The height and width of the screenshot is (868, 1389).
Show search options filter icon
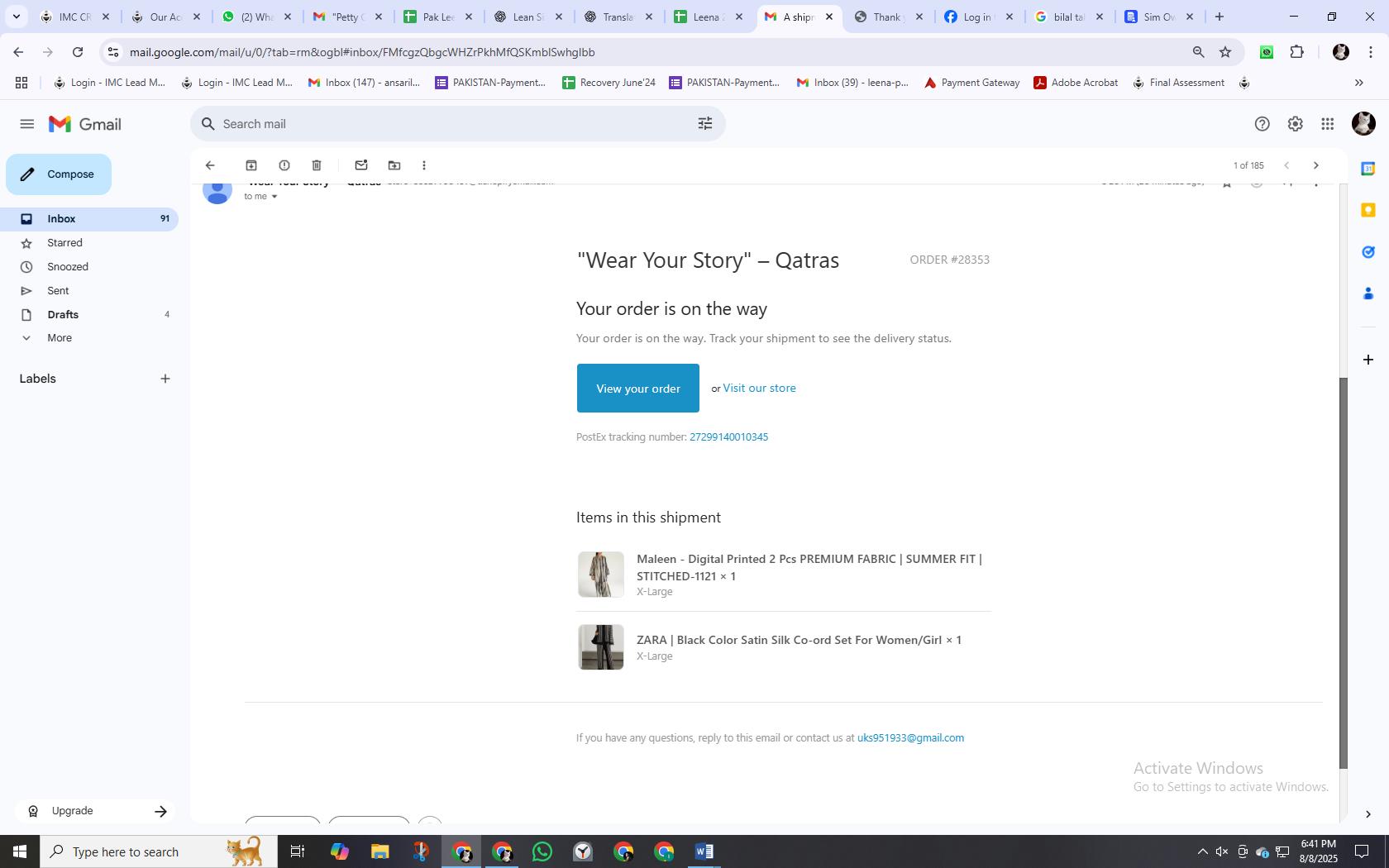click(705, 124)
